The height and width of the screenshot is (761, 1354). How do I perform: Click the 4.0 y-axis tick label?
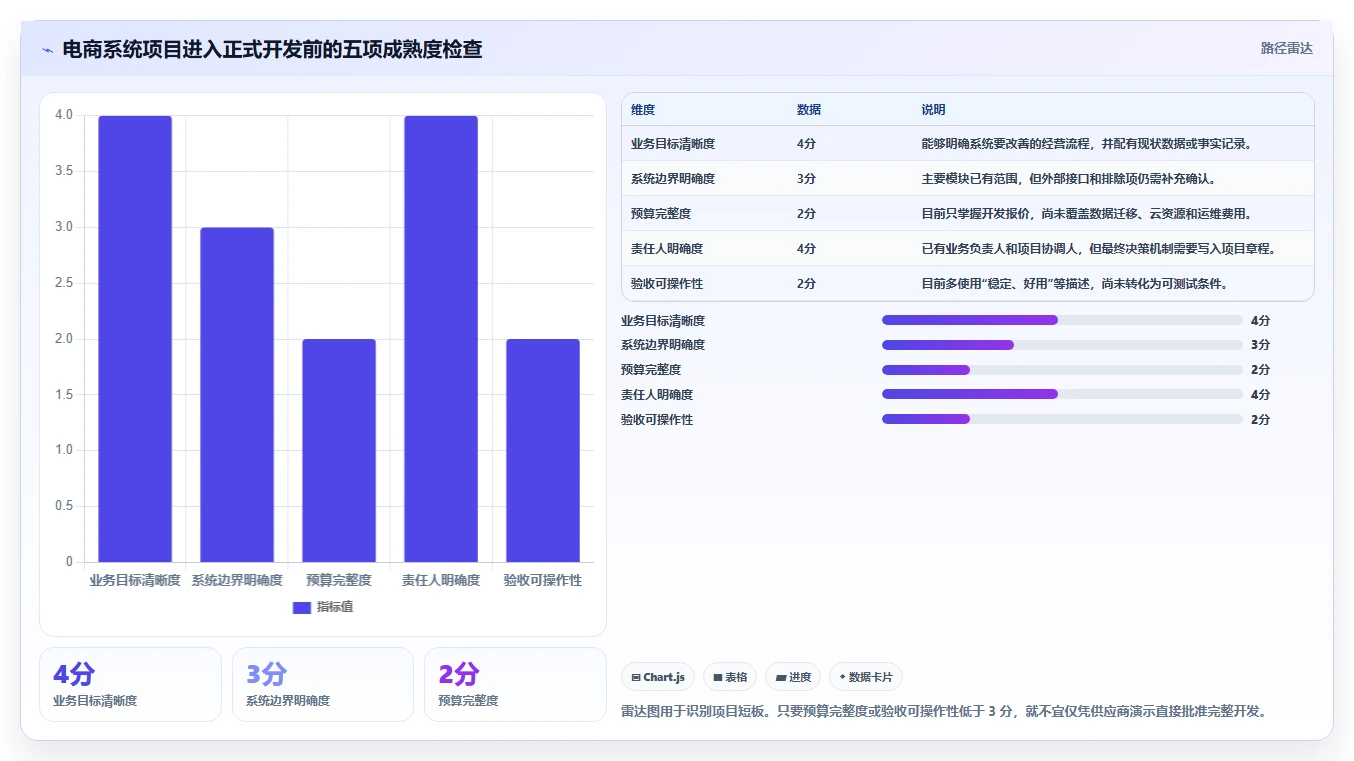[x=64, y=115]
